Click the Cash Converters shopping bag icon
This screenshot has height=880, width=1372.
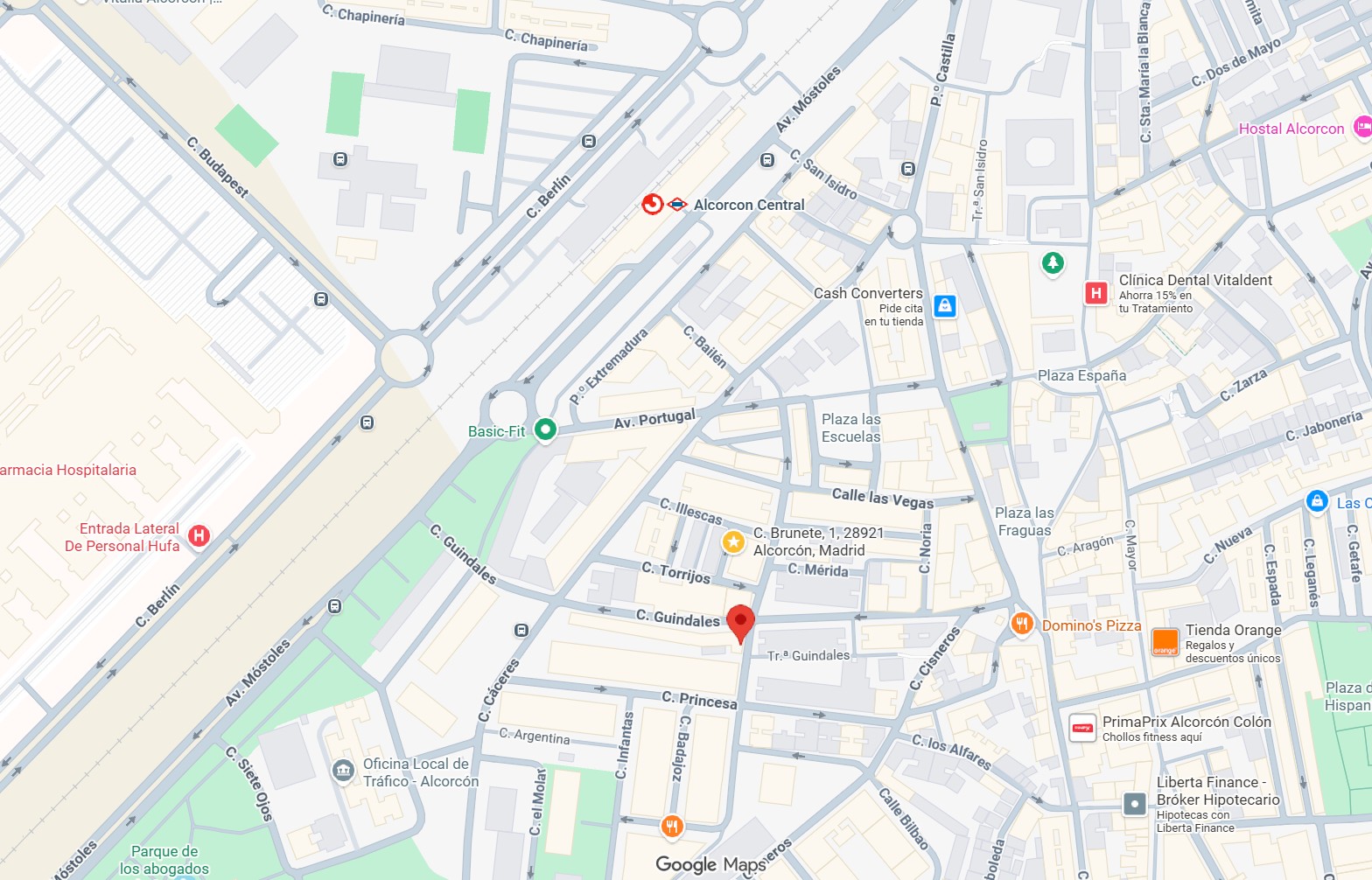coord(944,306)
